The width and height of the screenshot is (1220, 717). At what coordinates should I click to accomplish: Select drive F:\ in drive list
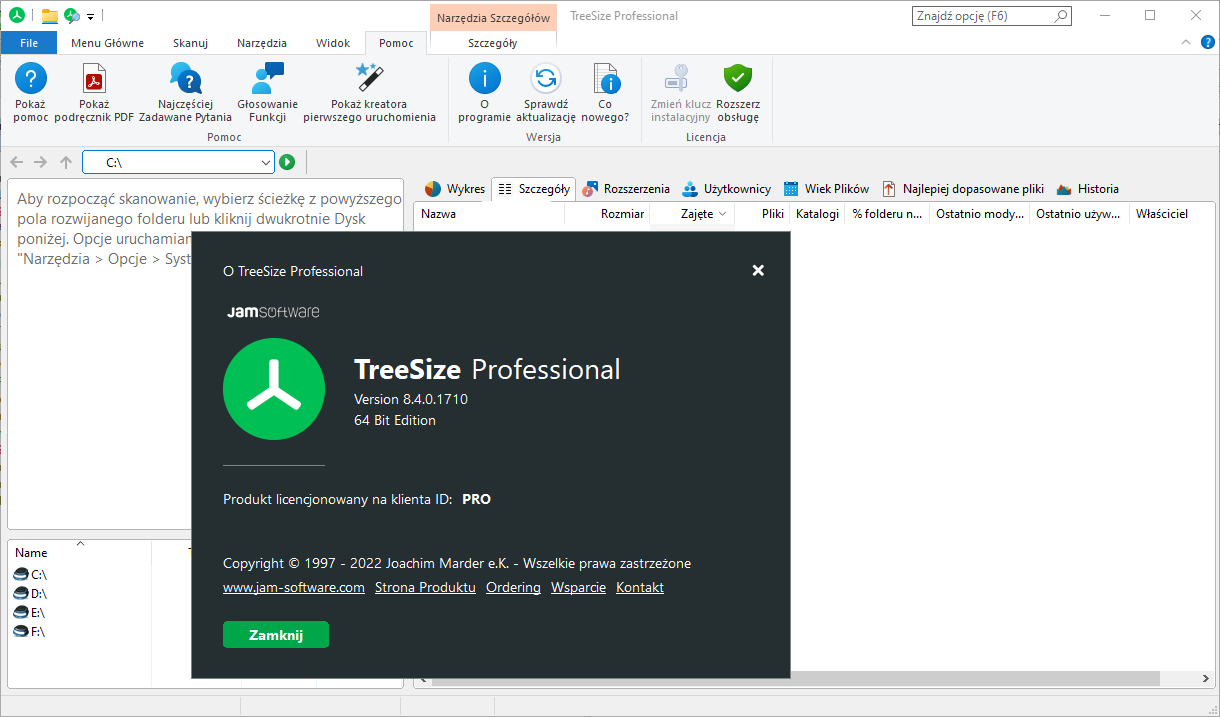(x=31, y=632)
